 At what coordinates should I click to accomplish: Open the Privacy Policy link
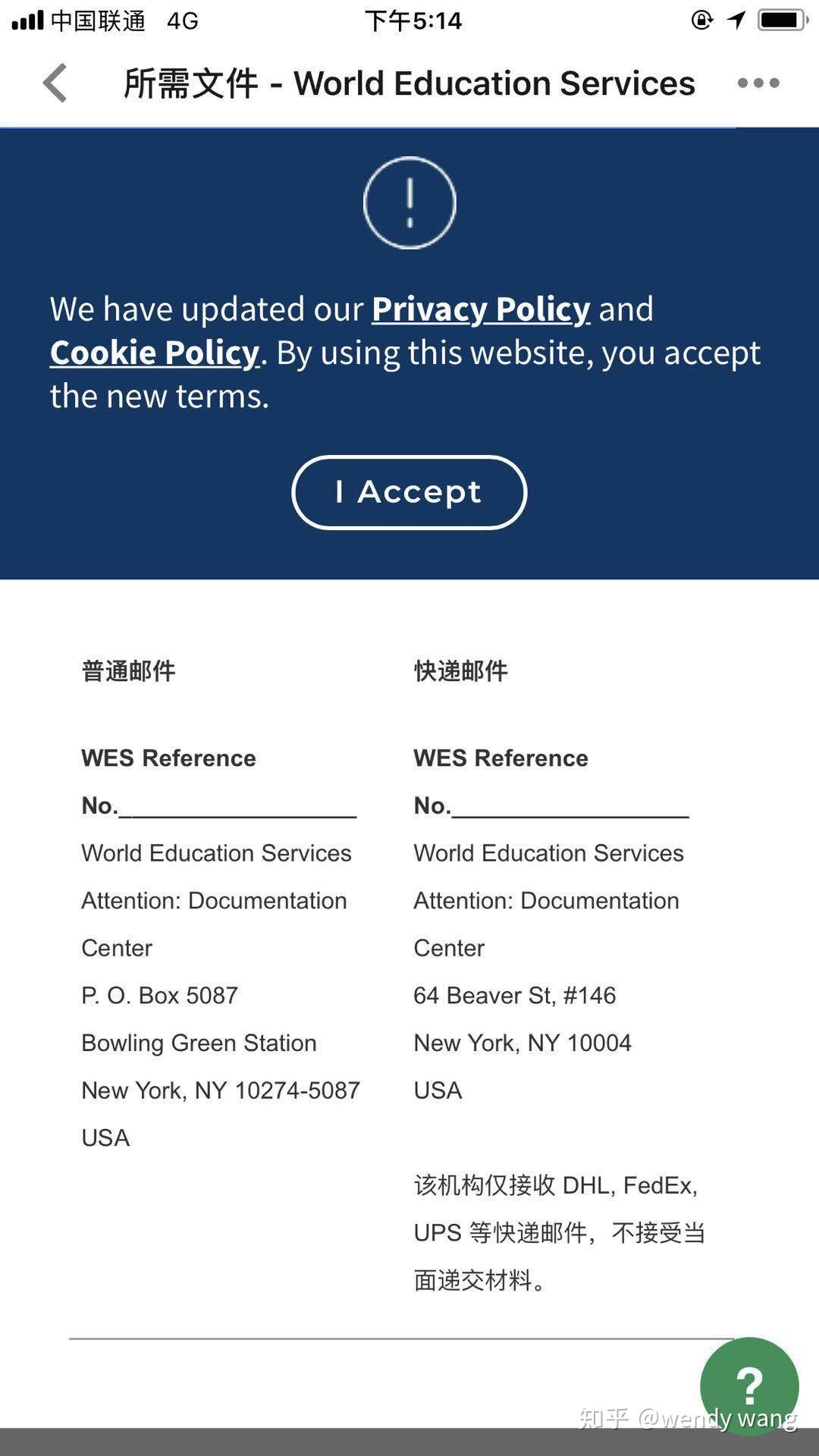[481, 309]
